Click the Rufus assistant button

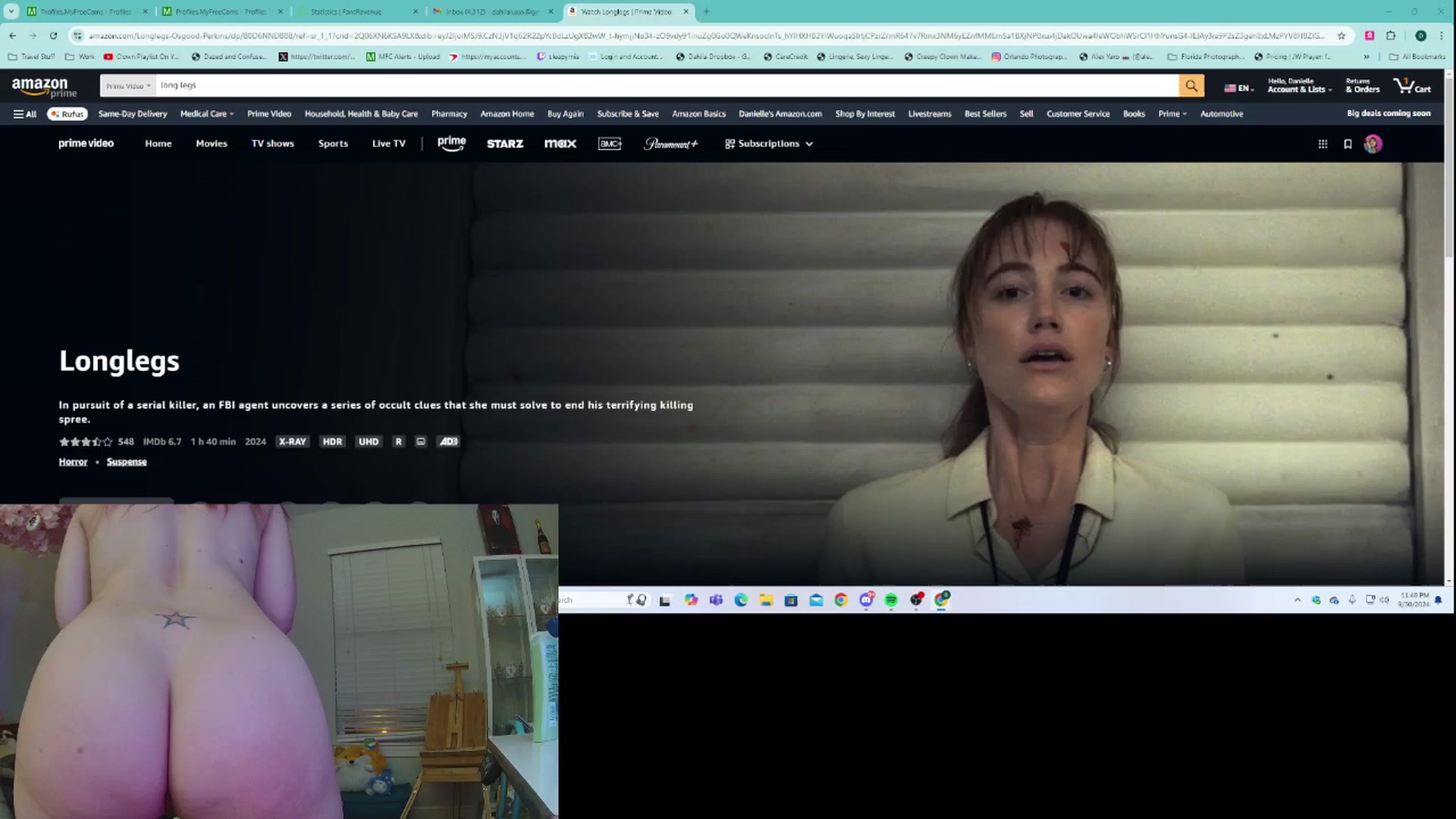[67, 114]
